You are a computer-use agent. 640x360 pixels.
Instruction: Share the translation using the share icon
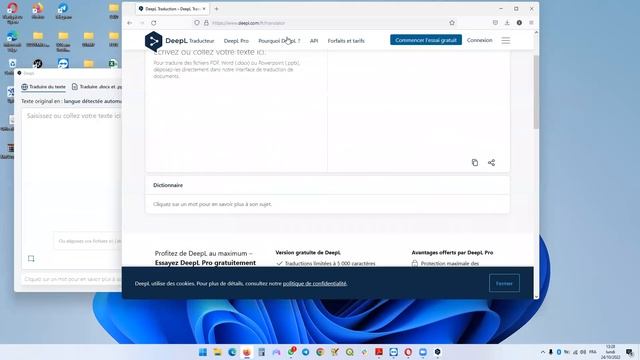coord(491,162)
